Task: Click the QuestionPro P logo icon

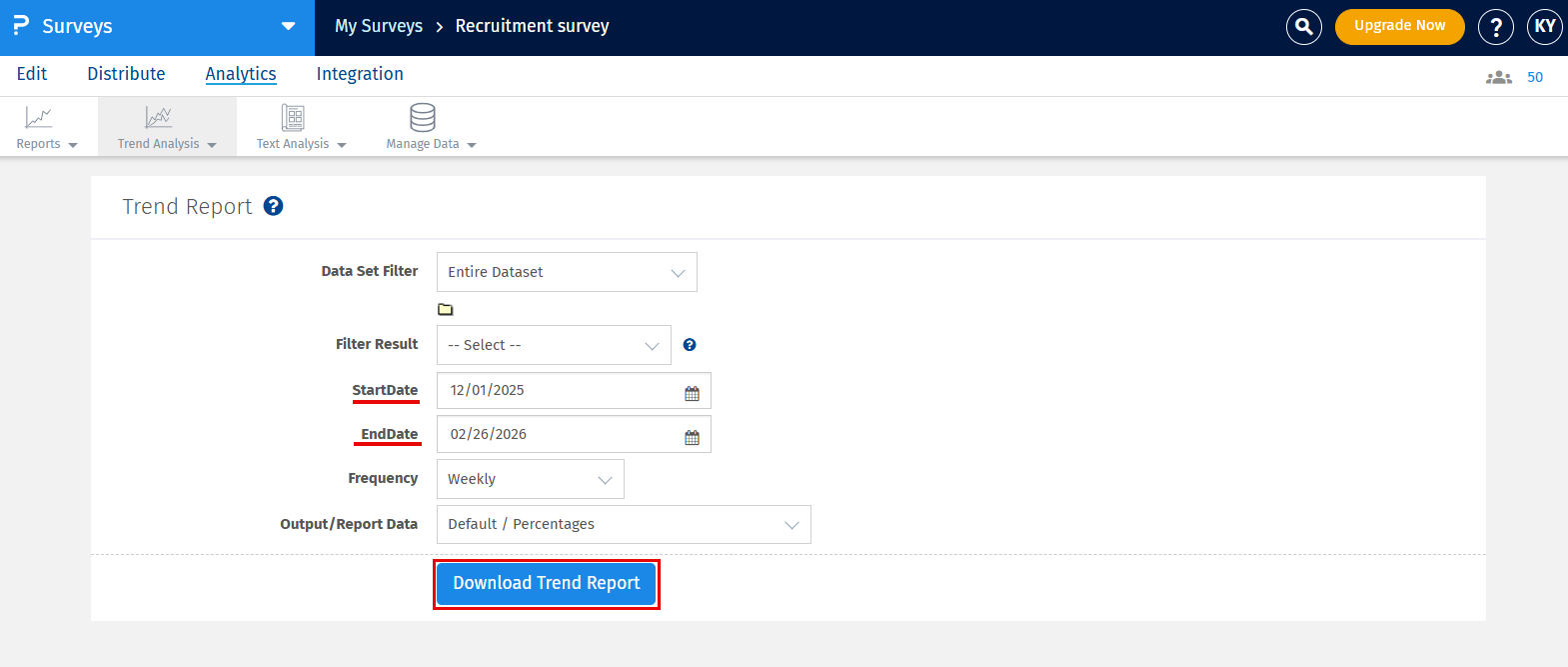Action: (20, 25)
